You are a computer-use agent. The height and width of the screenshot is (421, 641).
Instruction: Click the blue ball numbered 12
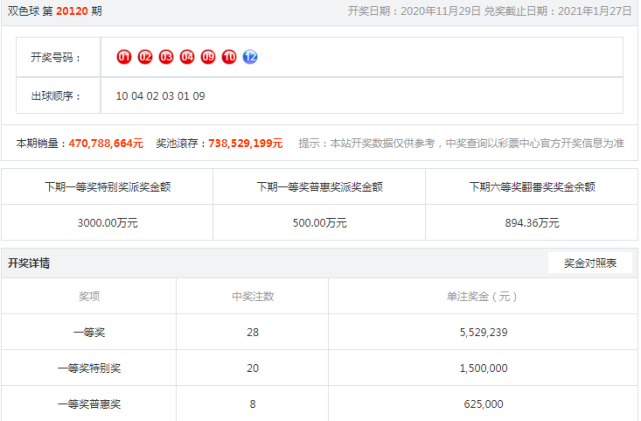[x=250, y=57]
